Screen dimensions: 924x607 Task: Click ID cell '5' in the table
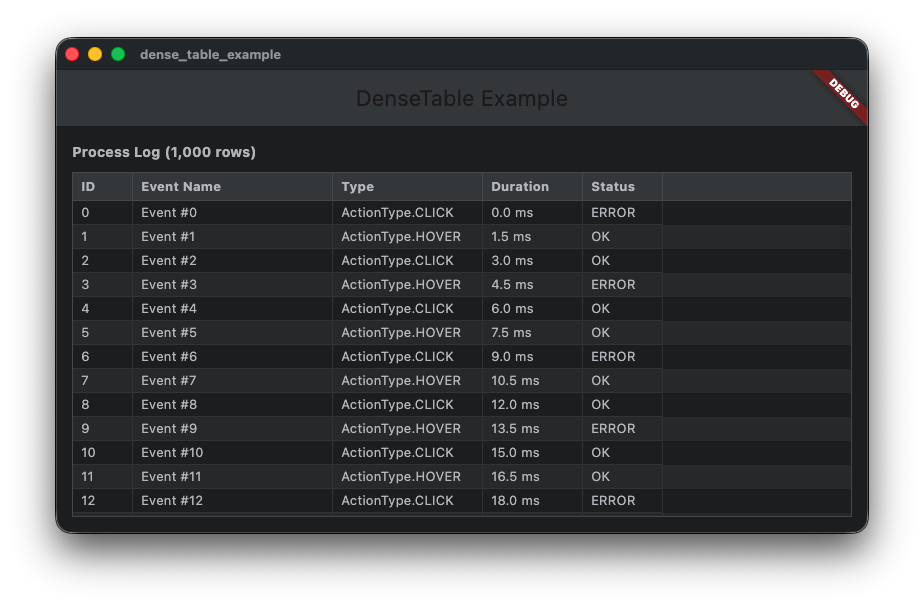pos(103,333)
